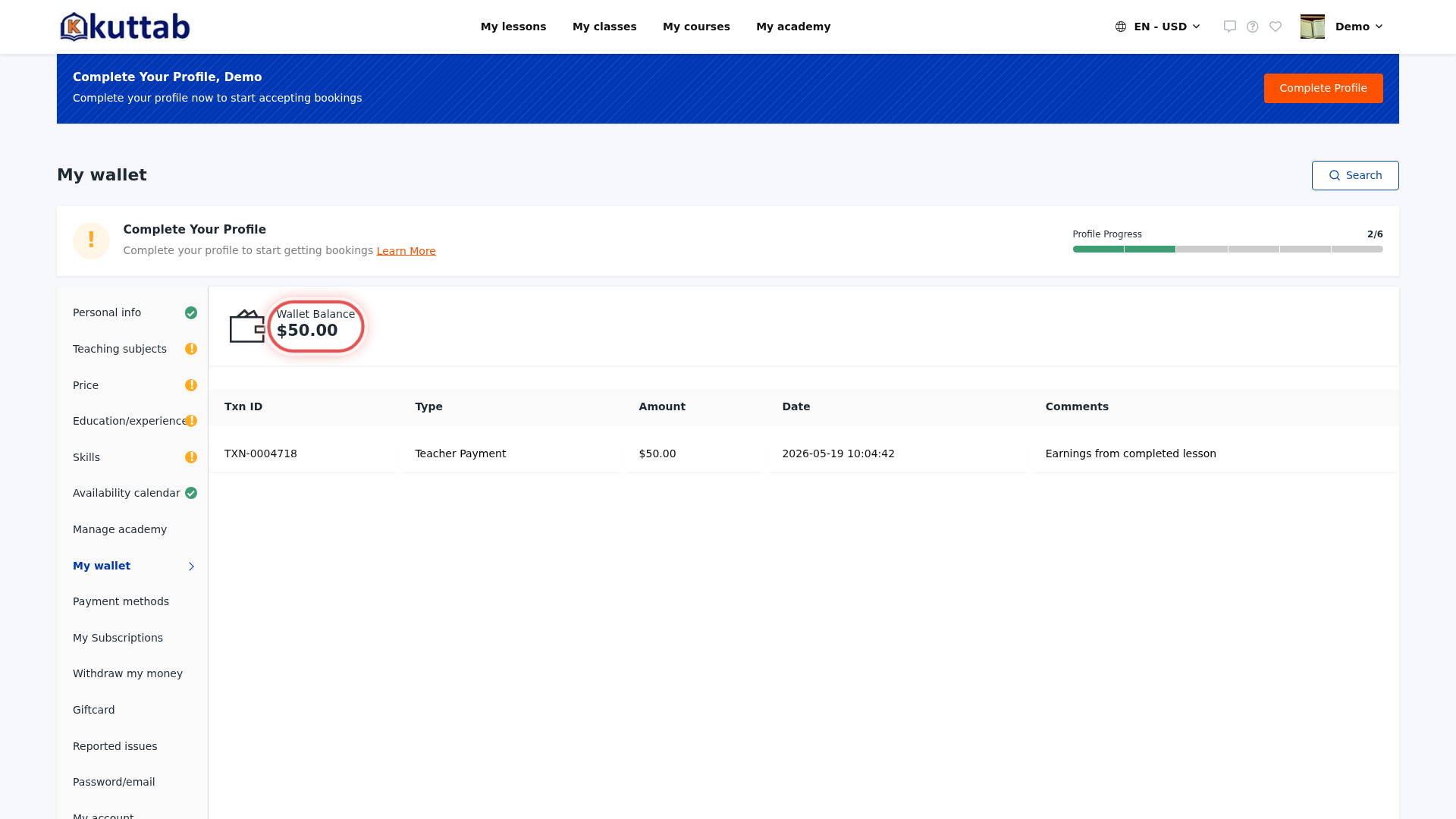1456x819 pixels.
Task: Click the My wallet page heading
Action: click(102, 175)
